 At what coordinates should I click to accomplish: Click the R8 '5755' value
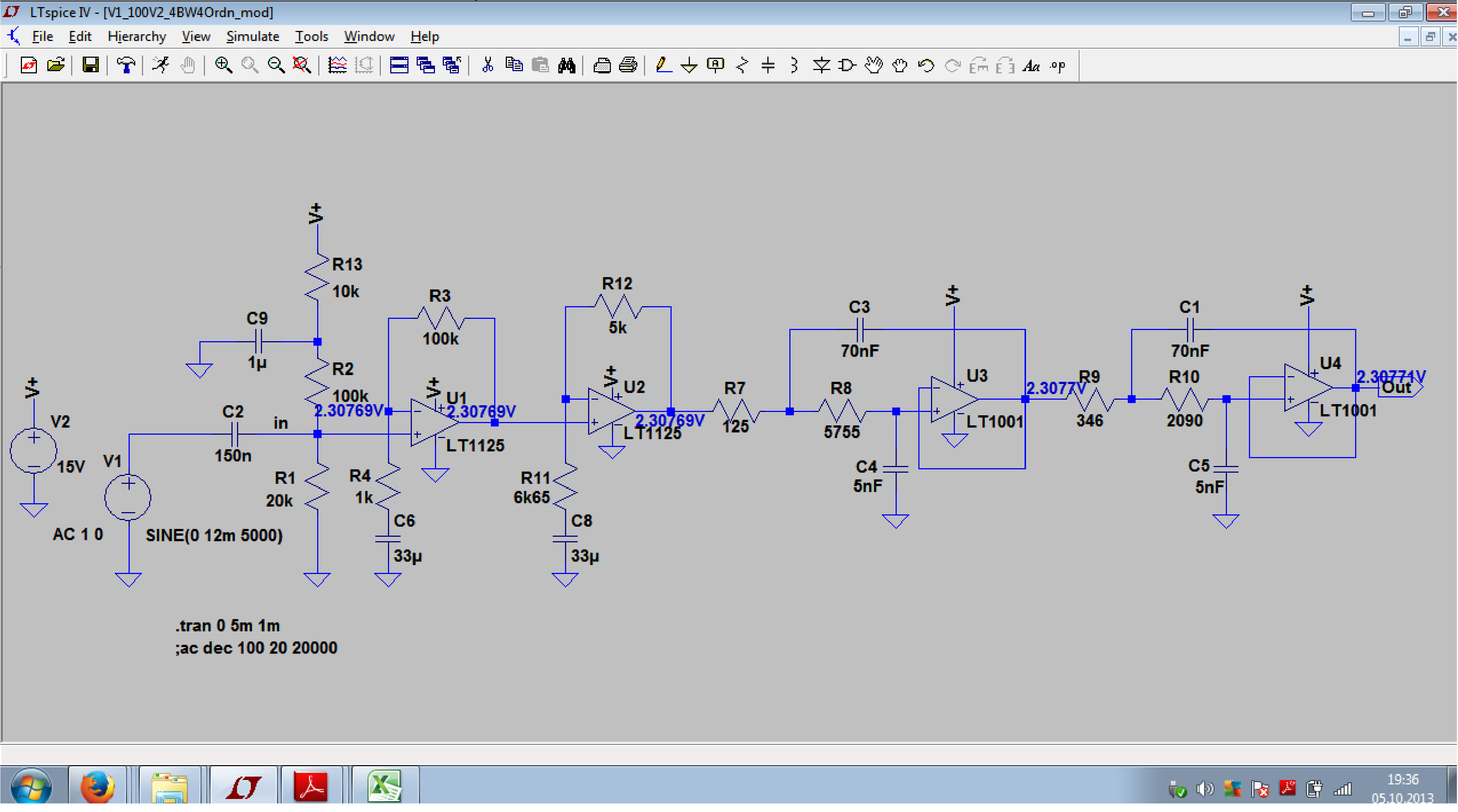pos(842,432)
